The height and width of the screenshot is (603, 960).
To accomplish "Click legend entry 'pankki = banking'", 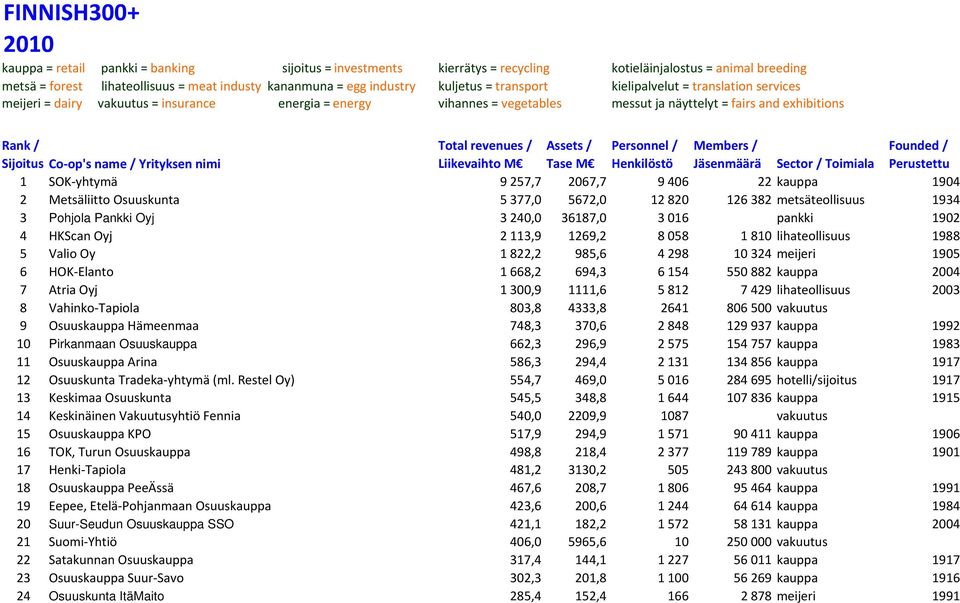I will pos(148,68).
